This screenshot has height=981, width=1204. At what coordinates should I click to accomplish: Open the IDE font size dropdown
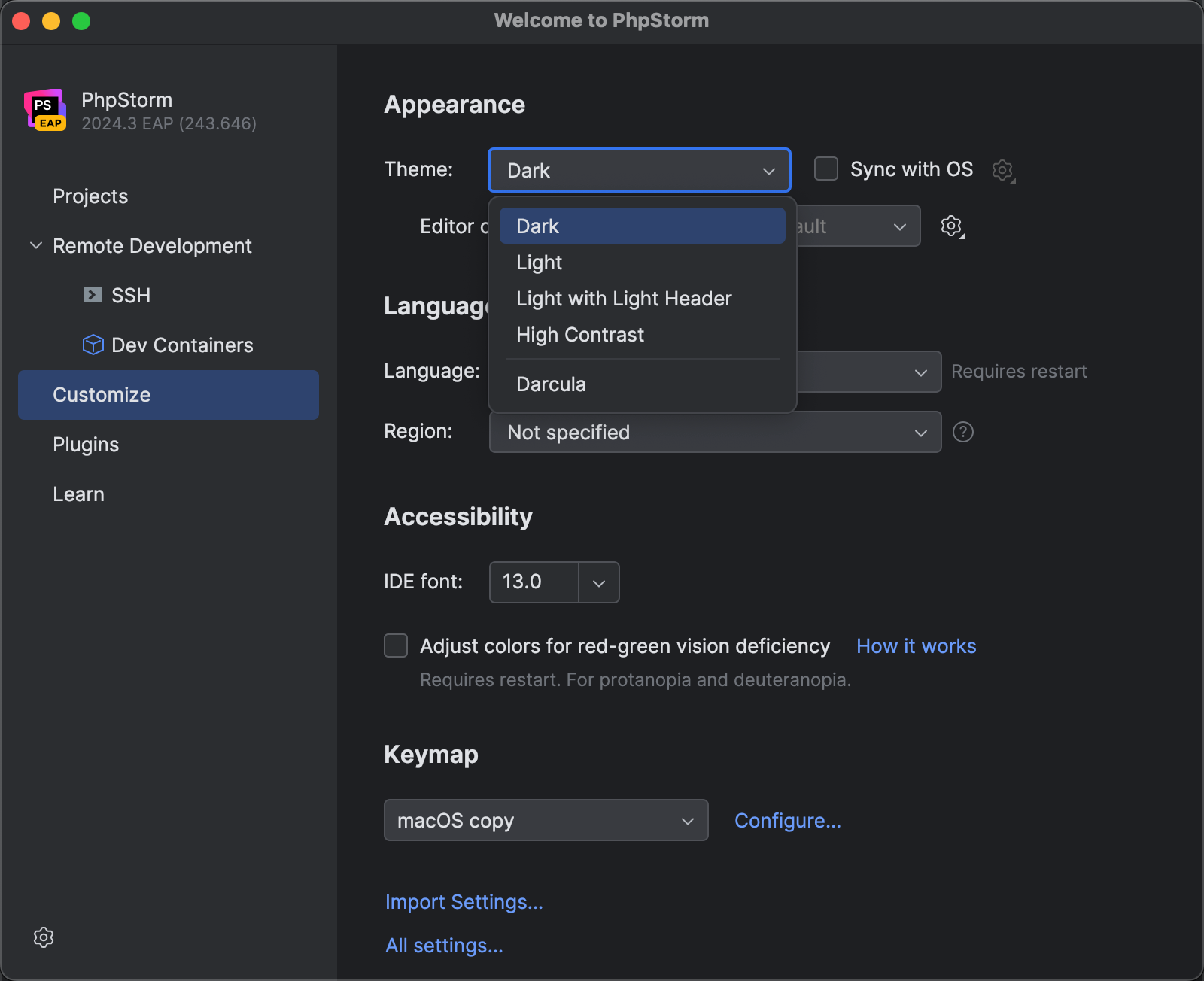(x=598, y=582)
